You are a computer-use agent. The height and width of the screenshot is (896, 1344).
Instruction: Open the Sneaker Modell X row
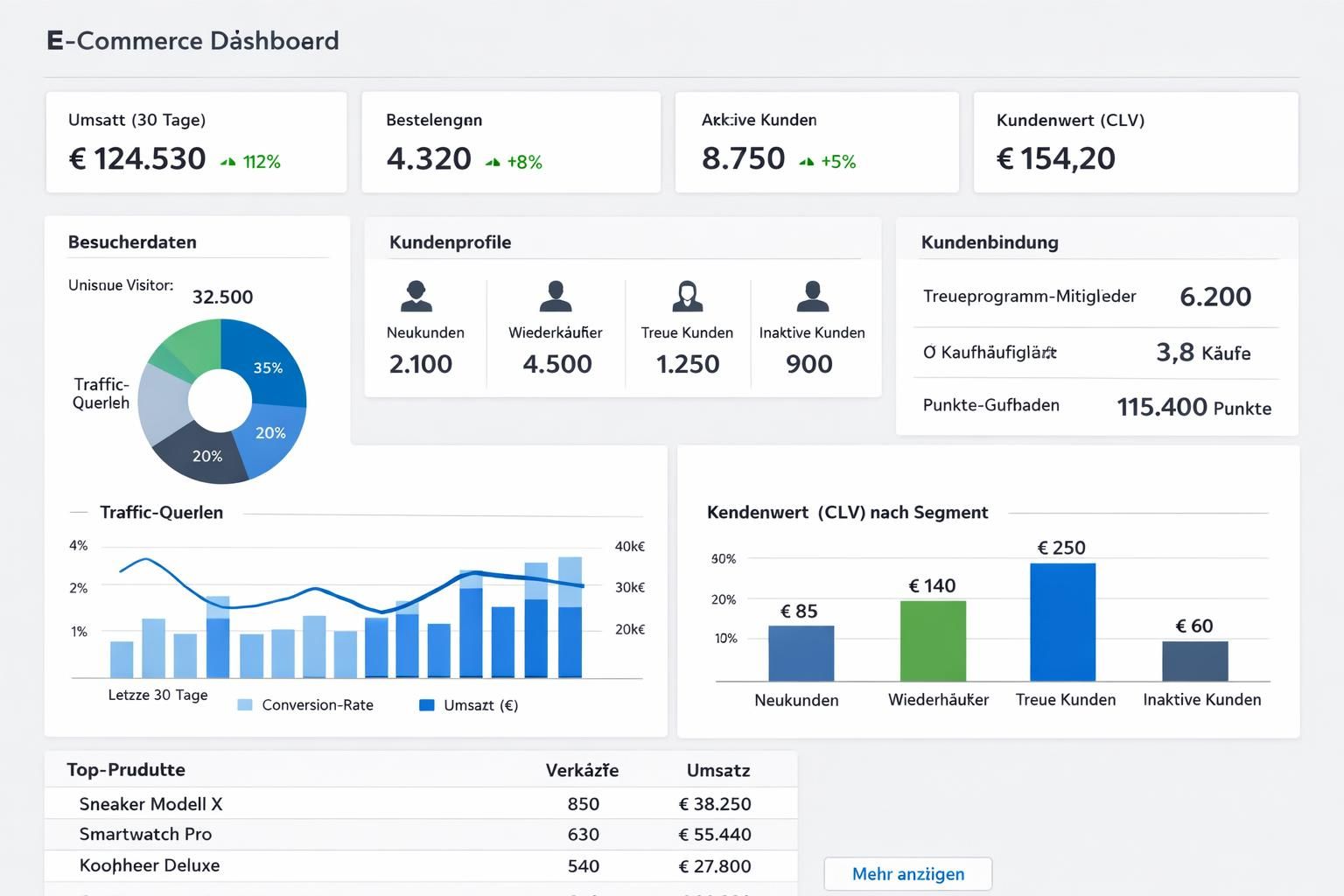tap(421, 803)
